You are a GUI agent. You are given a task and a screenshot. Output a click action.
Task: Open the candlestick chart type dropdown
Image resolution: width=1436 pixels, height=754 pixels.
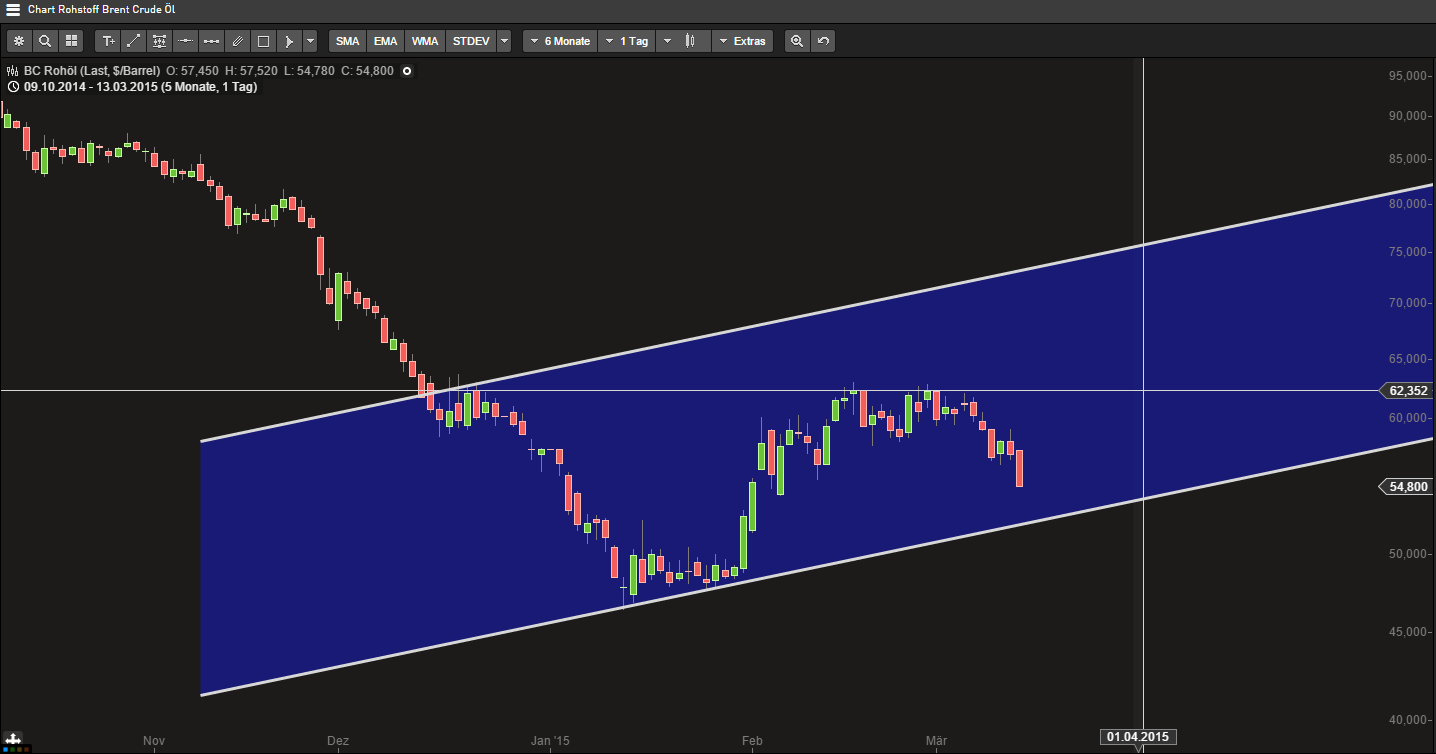click(685, 40)
